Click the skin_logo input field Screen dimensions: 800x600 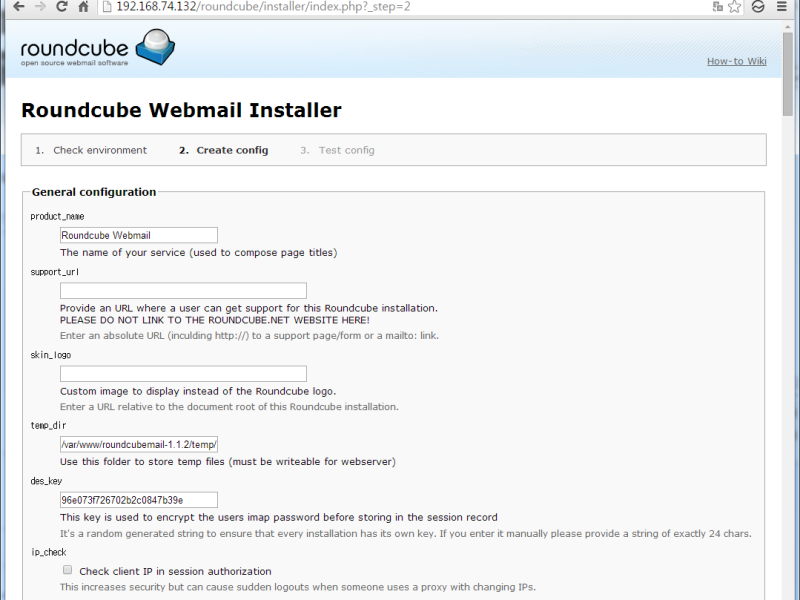click(x=183, y=373)
